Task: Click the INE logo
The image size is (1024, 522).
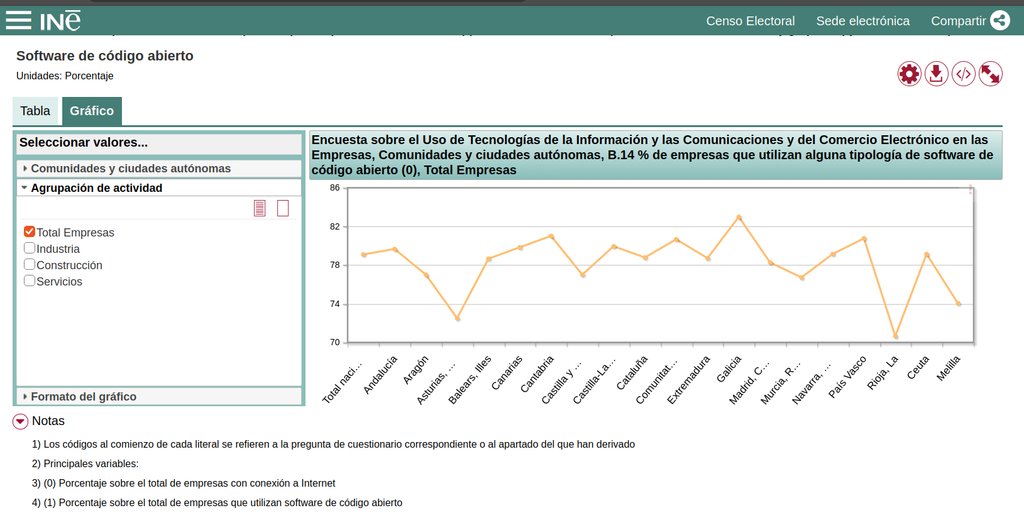Action: (x=60, y=20)
